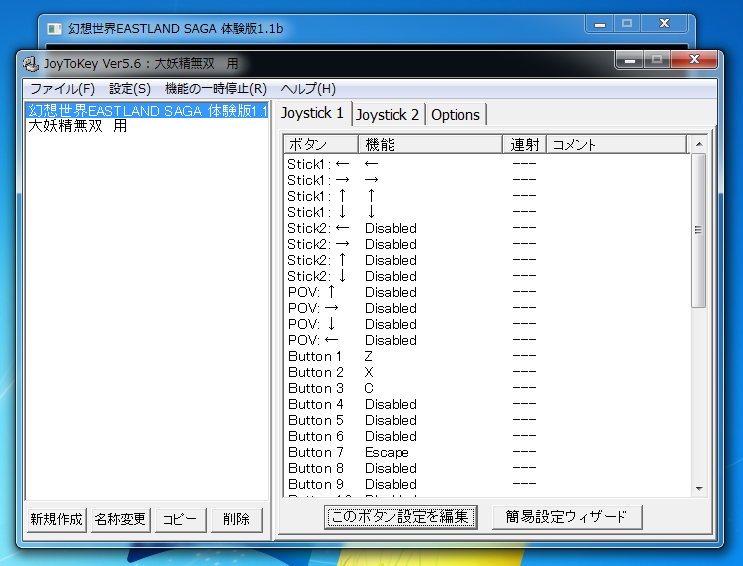
Task: Click the list scrollbar down arrow
Action: [699, 488]
